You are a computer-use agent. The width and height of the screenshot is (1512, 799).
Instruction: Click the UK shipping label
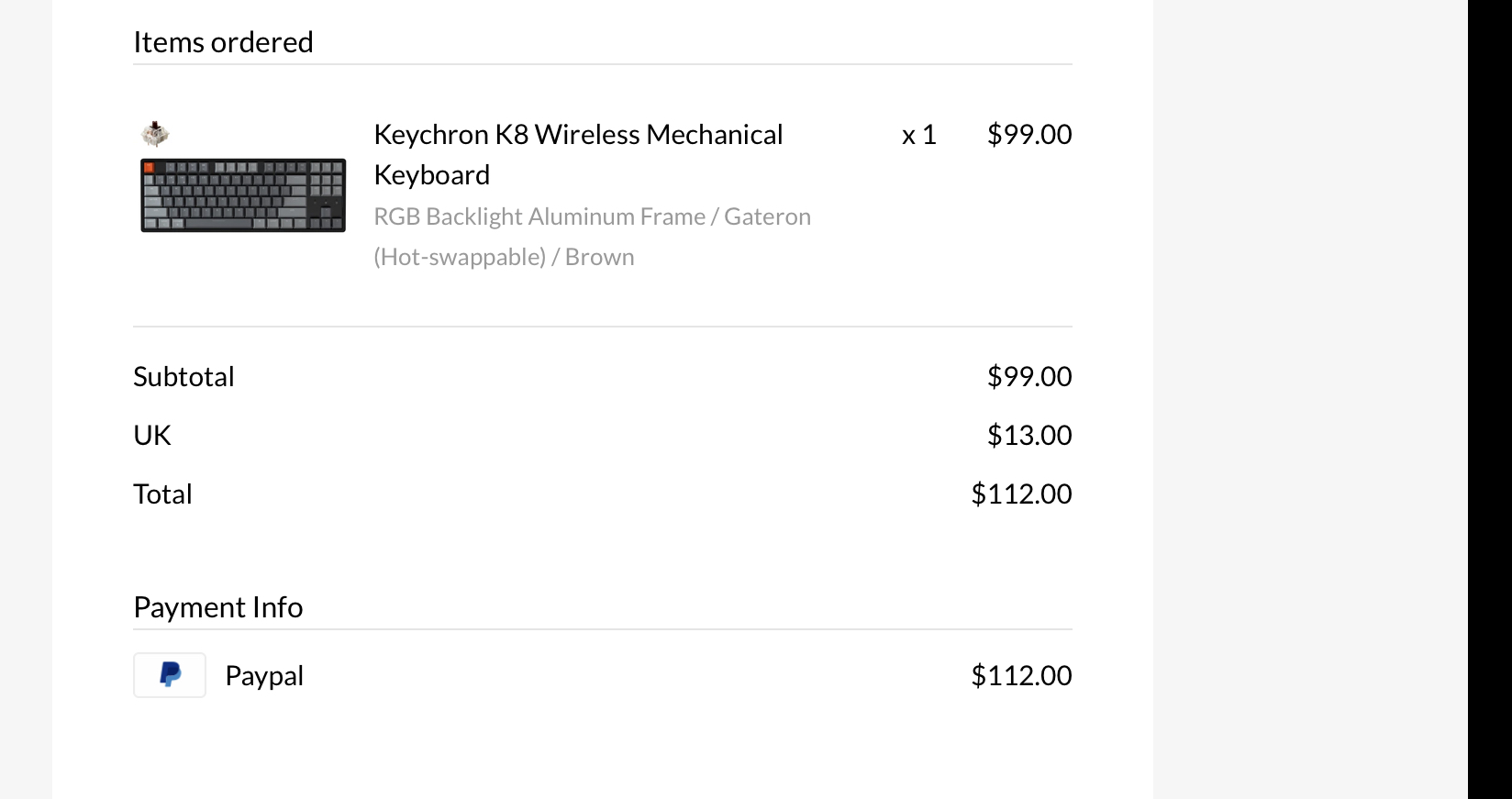(152, 436)
